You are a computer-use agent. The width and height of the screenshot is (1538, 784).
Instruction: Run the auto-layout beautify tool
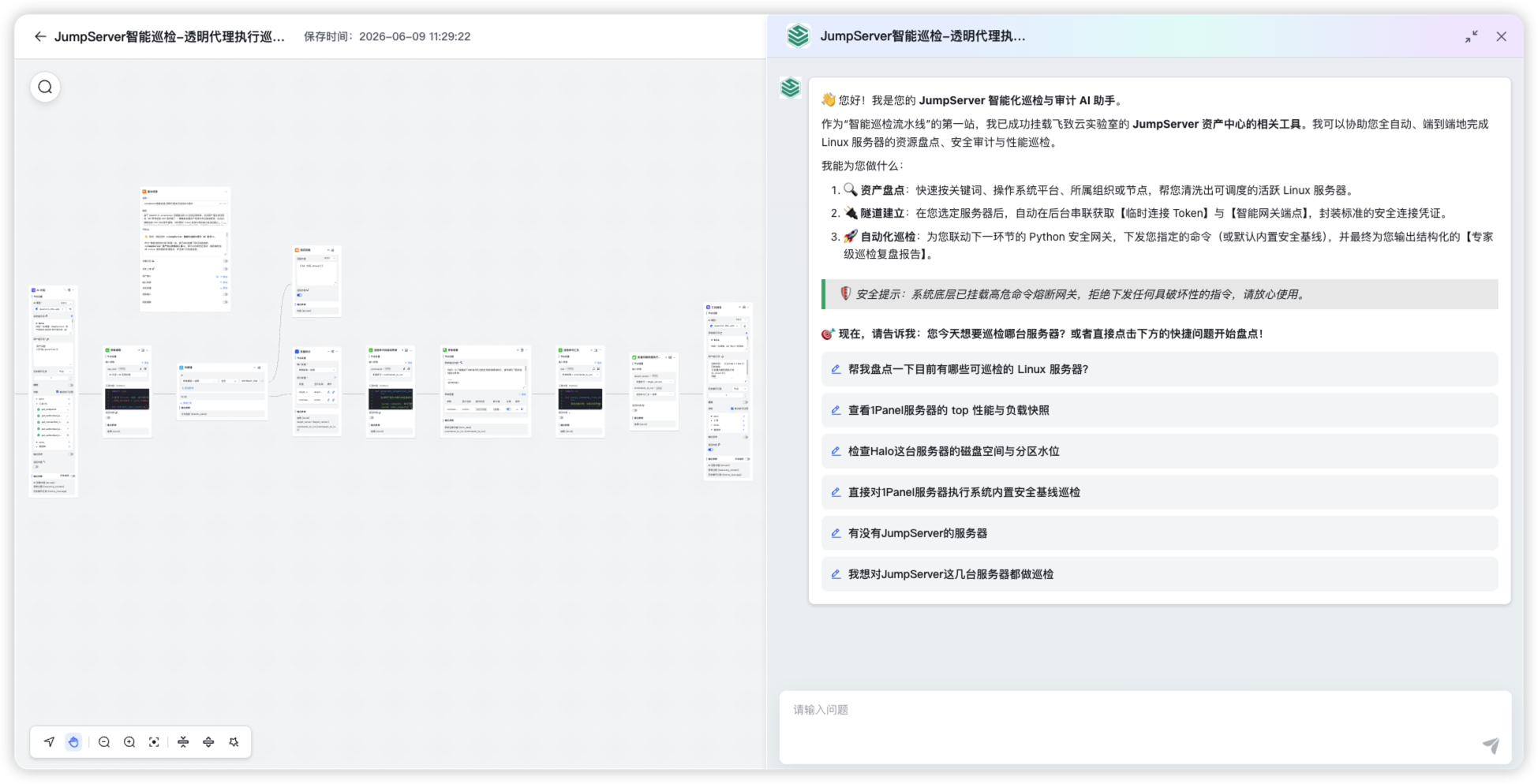pyautogui.click(x=234, y=742)
